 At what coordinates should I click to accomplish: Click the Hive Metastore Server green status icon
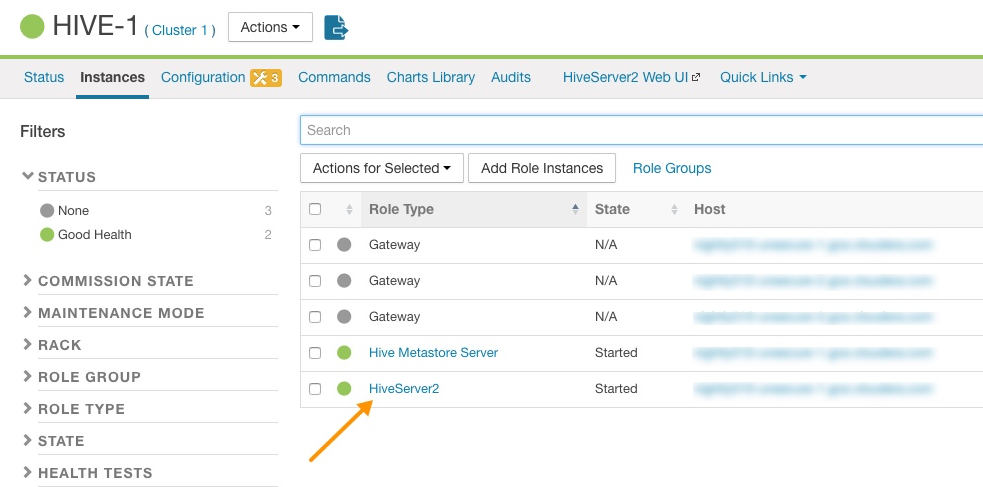344,353
